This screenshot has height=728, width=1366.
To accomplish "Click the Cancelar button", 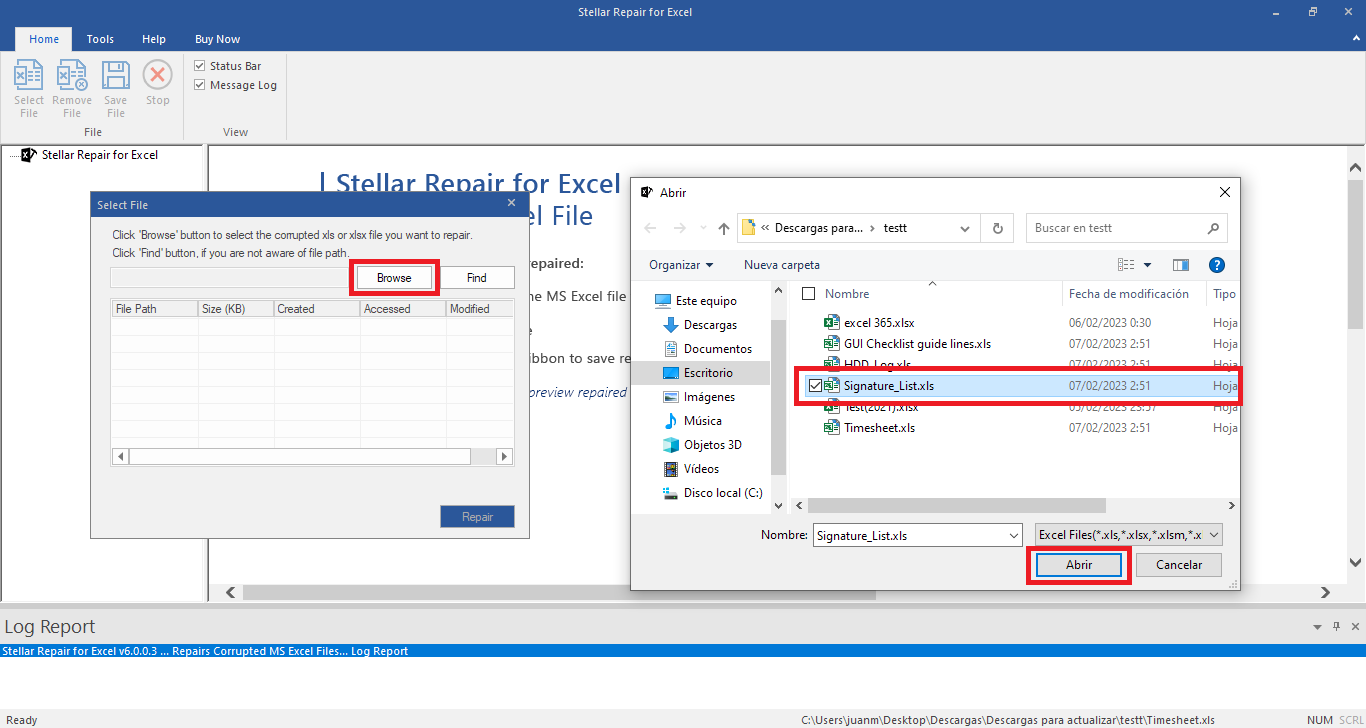I will [x=1179, y=565].
